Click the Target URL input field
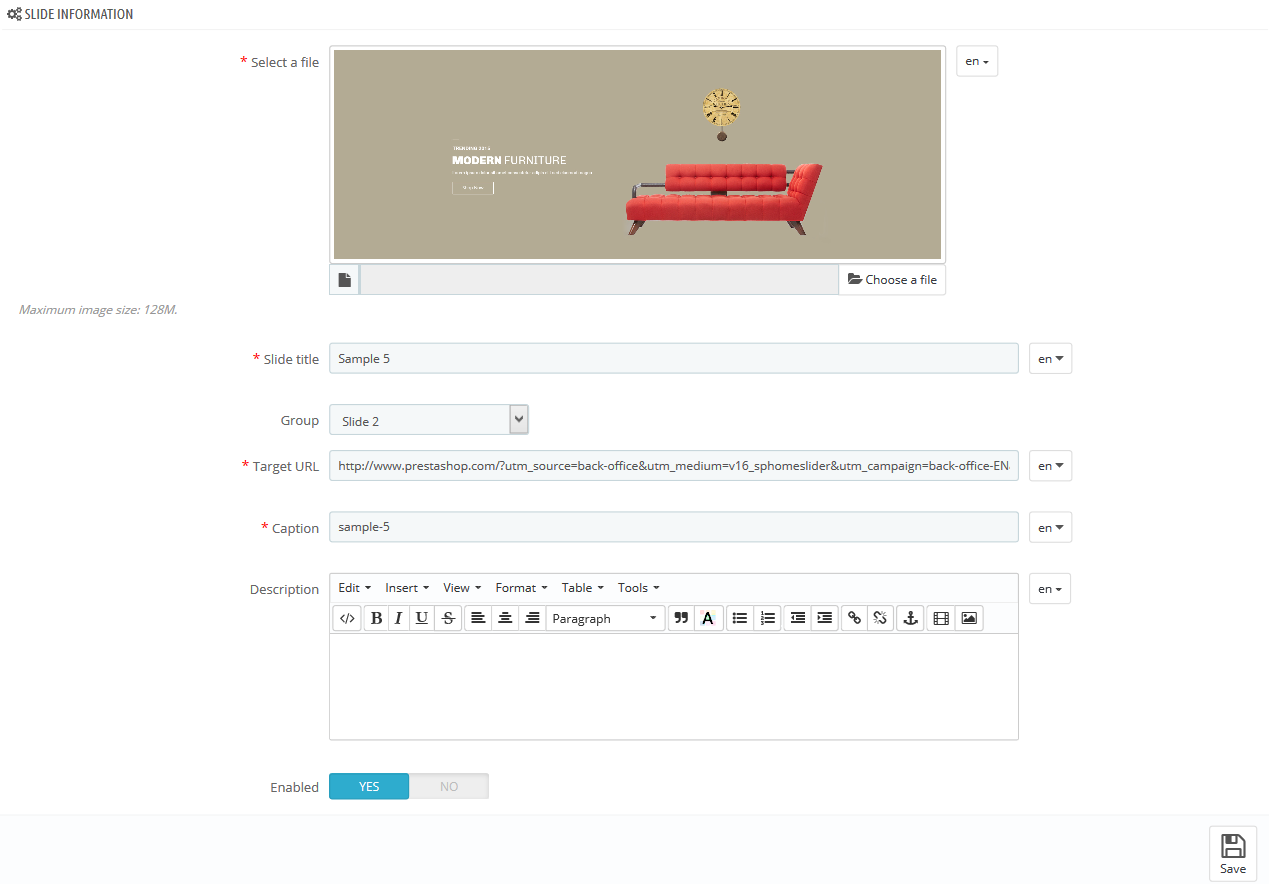The height and width of the screenshot is (884, 1269). click(674, 465)
